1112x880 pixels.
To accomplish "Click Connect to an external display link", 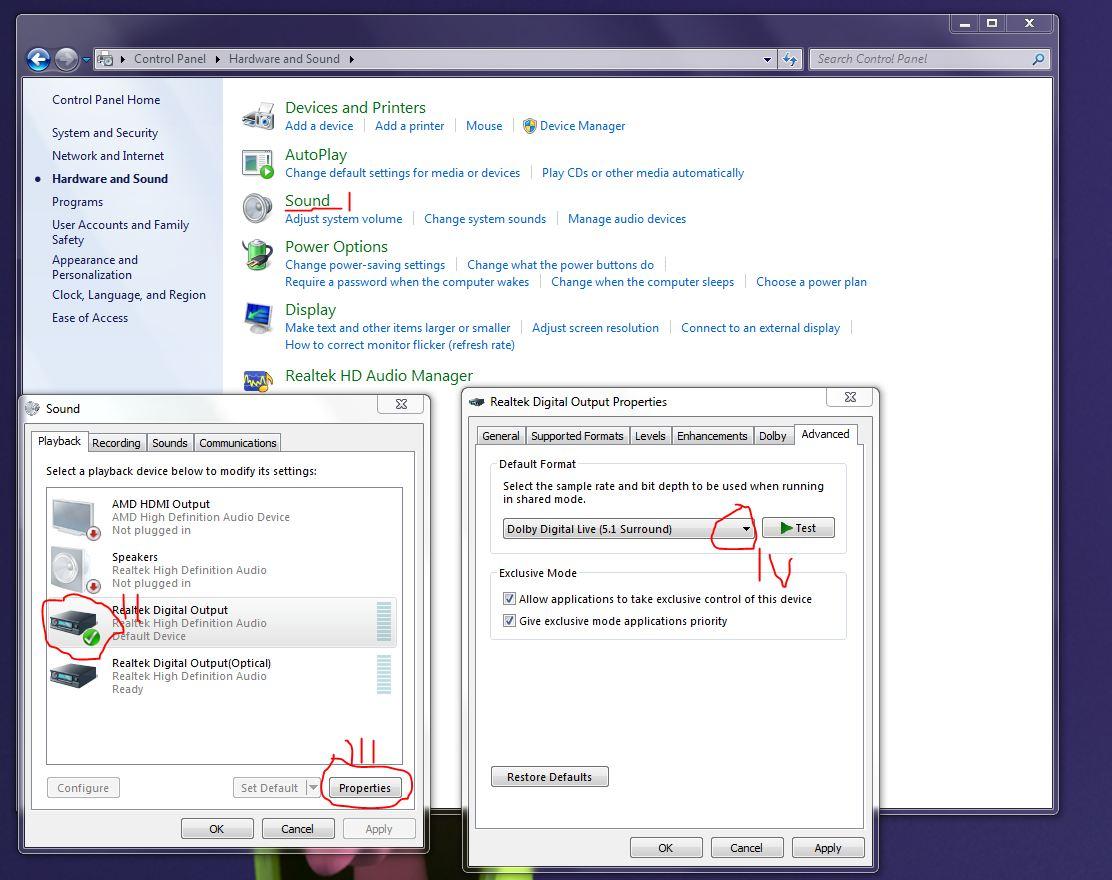I will [760, 328].
